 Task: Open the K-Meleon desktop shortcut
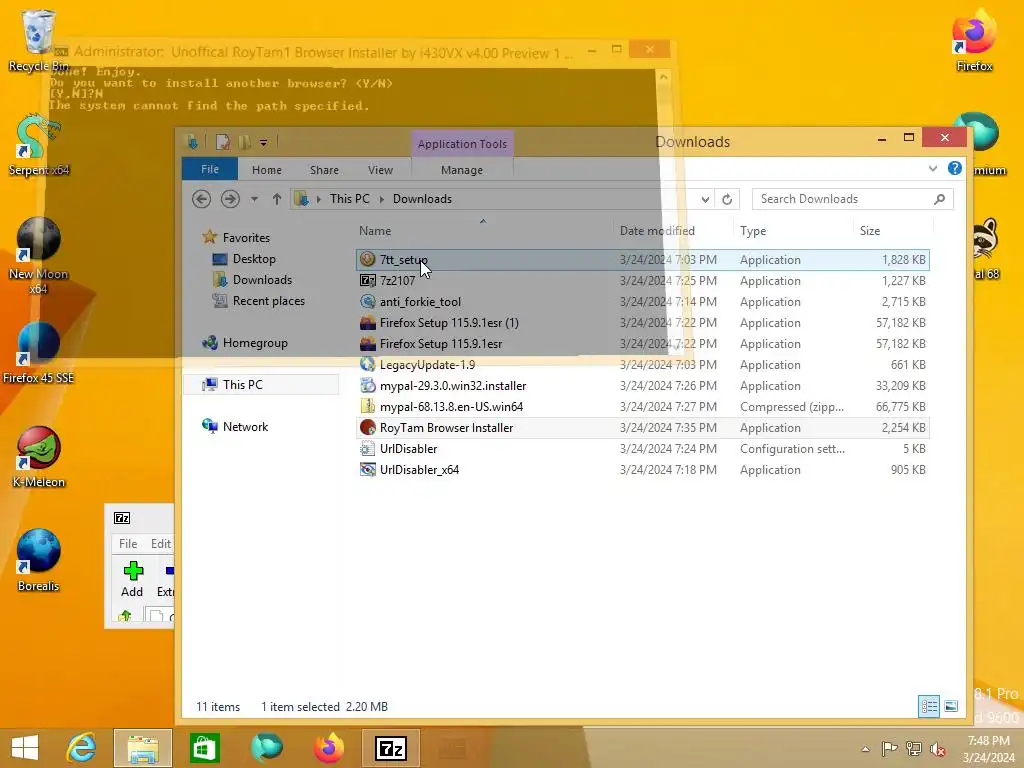click(x=38, y=457)
